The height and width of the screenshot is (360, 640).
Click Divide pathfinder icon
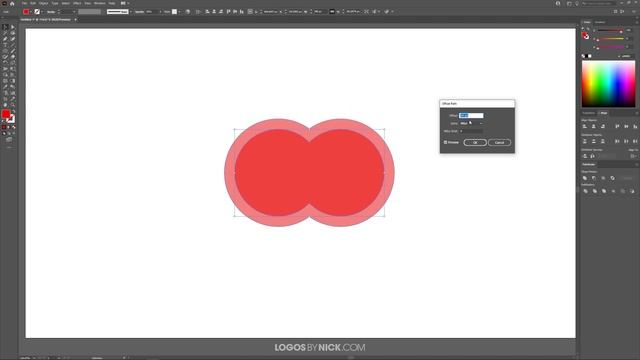(586, 191)
